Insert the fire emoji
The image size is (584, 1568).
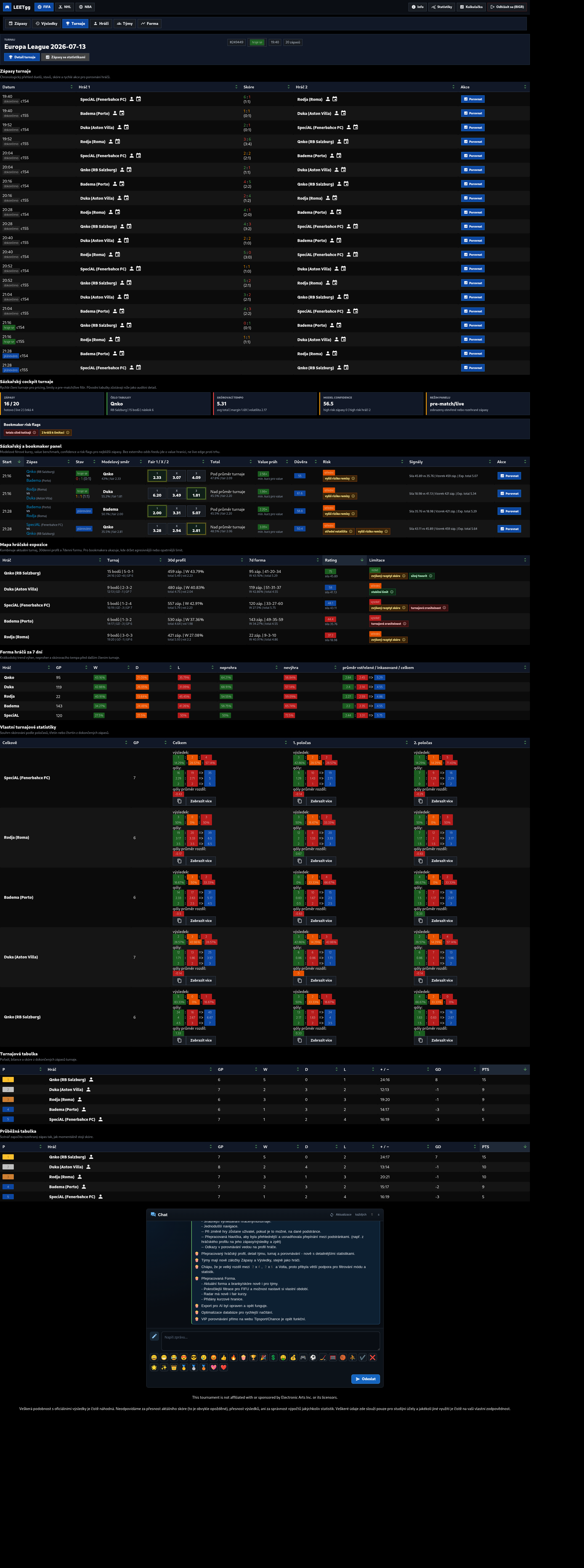(x=233, y=1357)
